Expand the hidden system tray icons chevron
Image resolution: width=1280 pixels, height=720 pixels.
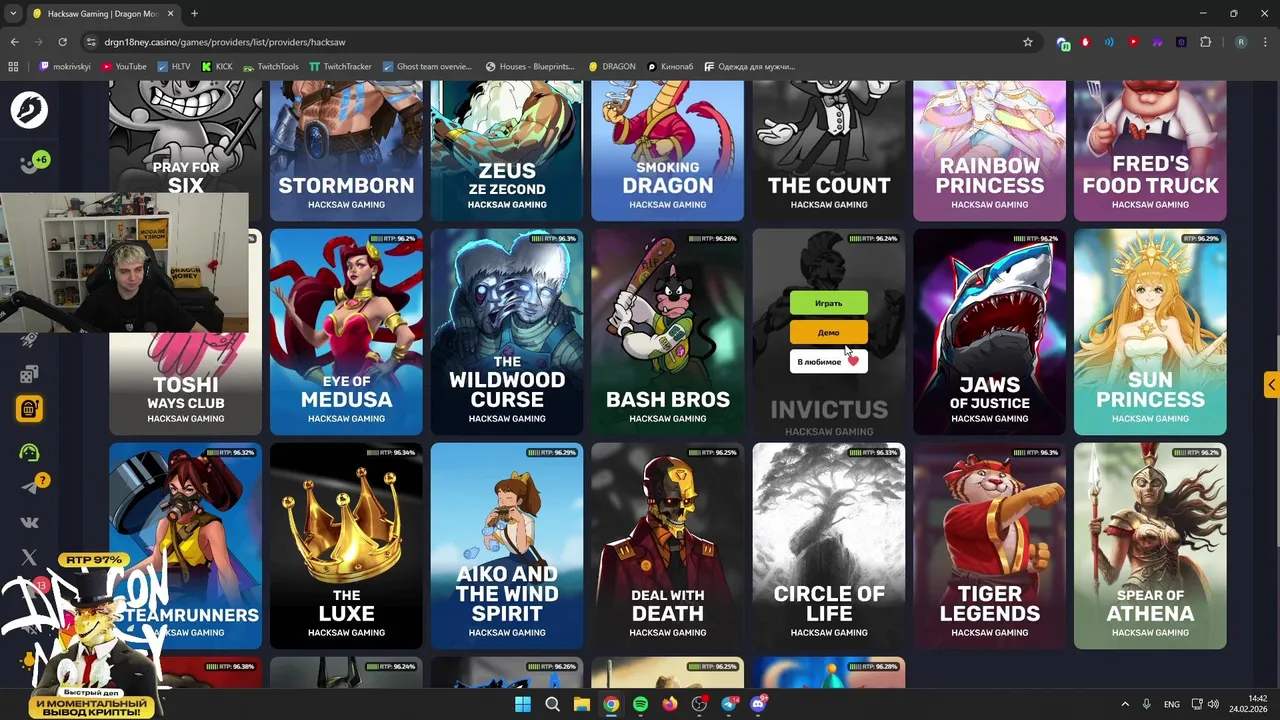pos(1124,704)
